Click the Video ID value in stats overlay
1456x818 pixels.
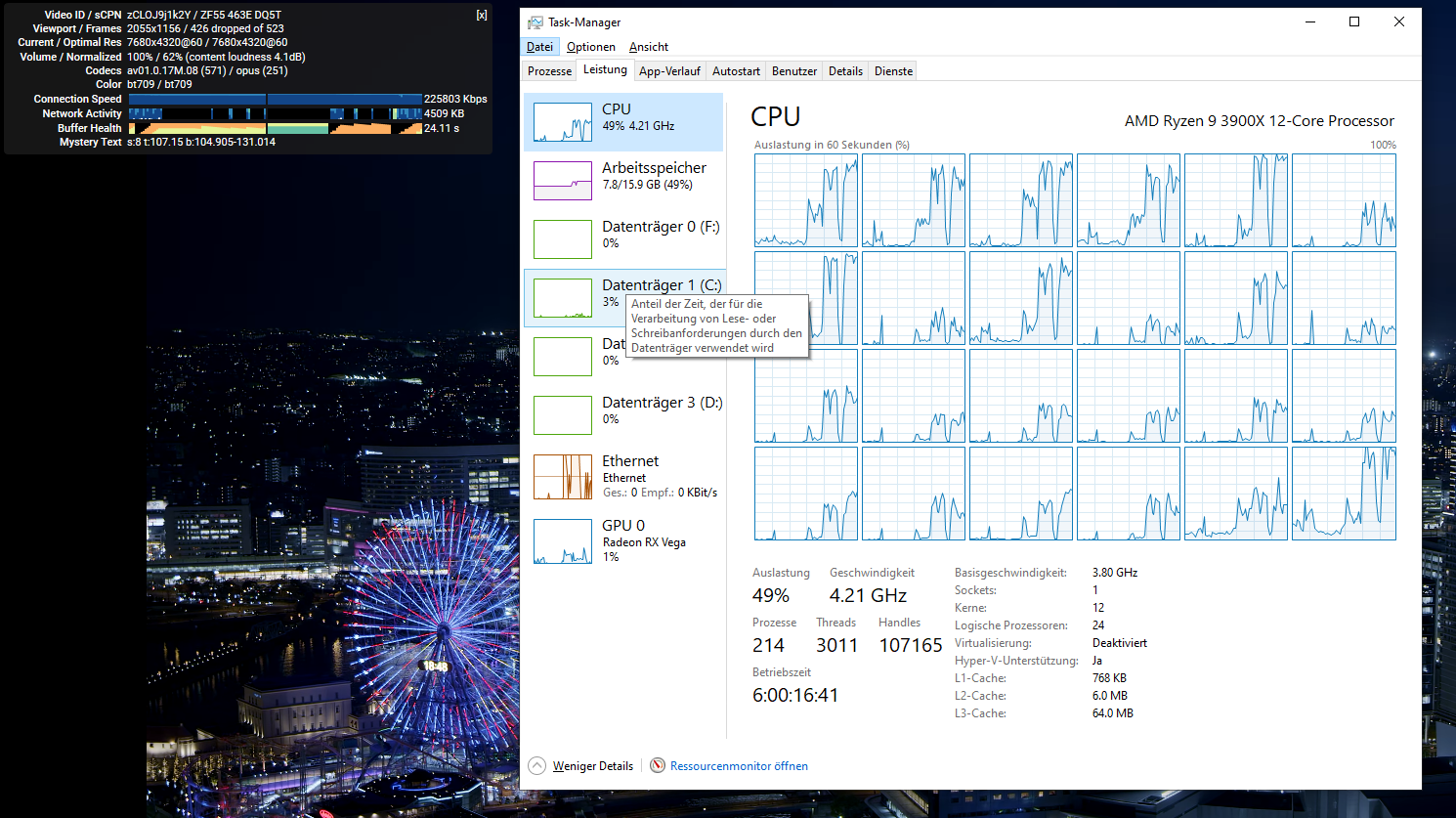pos(204,15)
